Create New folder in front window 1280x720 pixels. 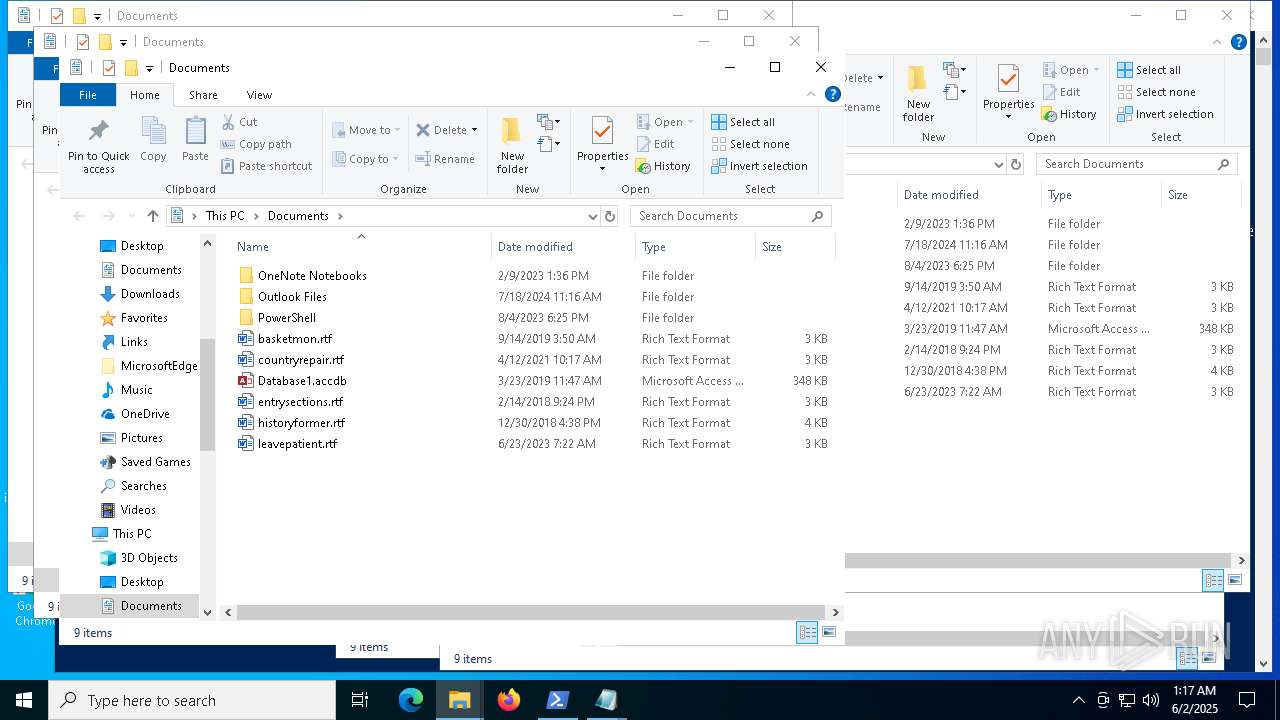512,145
